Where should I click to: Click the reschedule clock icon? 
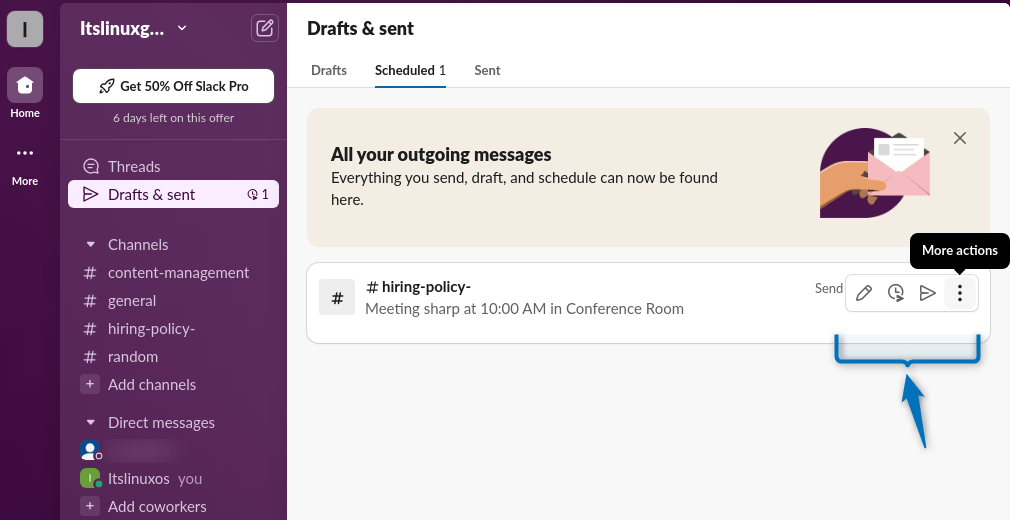(x=896, y=293)
